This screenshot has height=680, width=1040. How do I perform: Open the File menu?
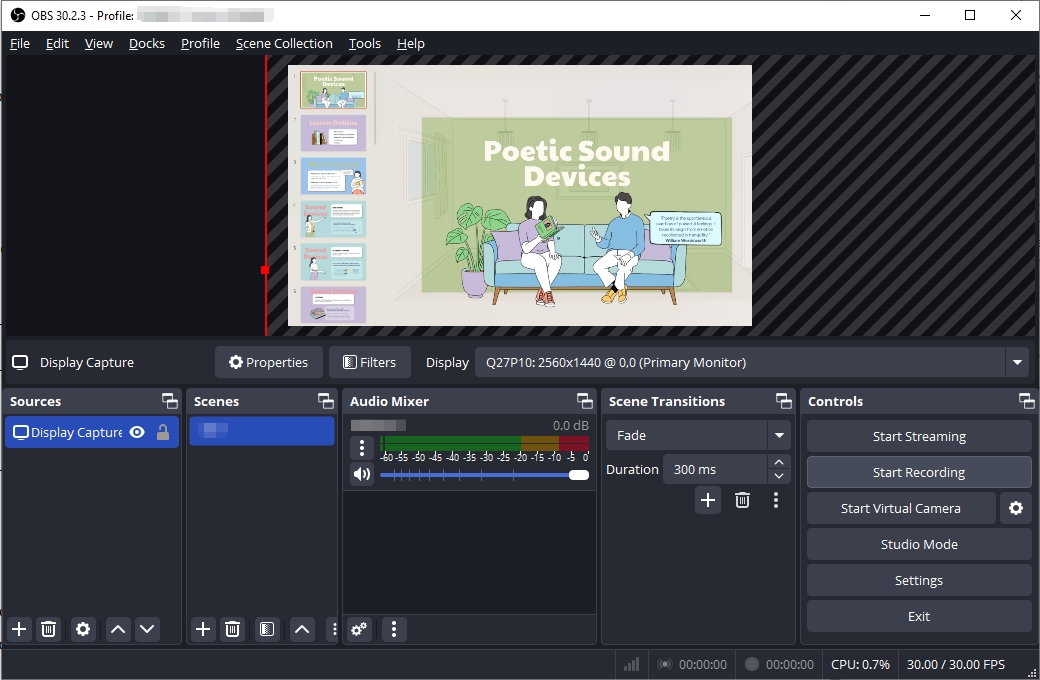pyautogui.click(x=20, y=43)
